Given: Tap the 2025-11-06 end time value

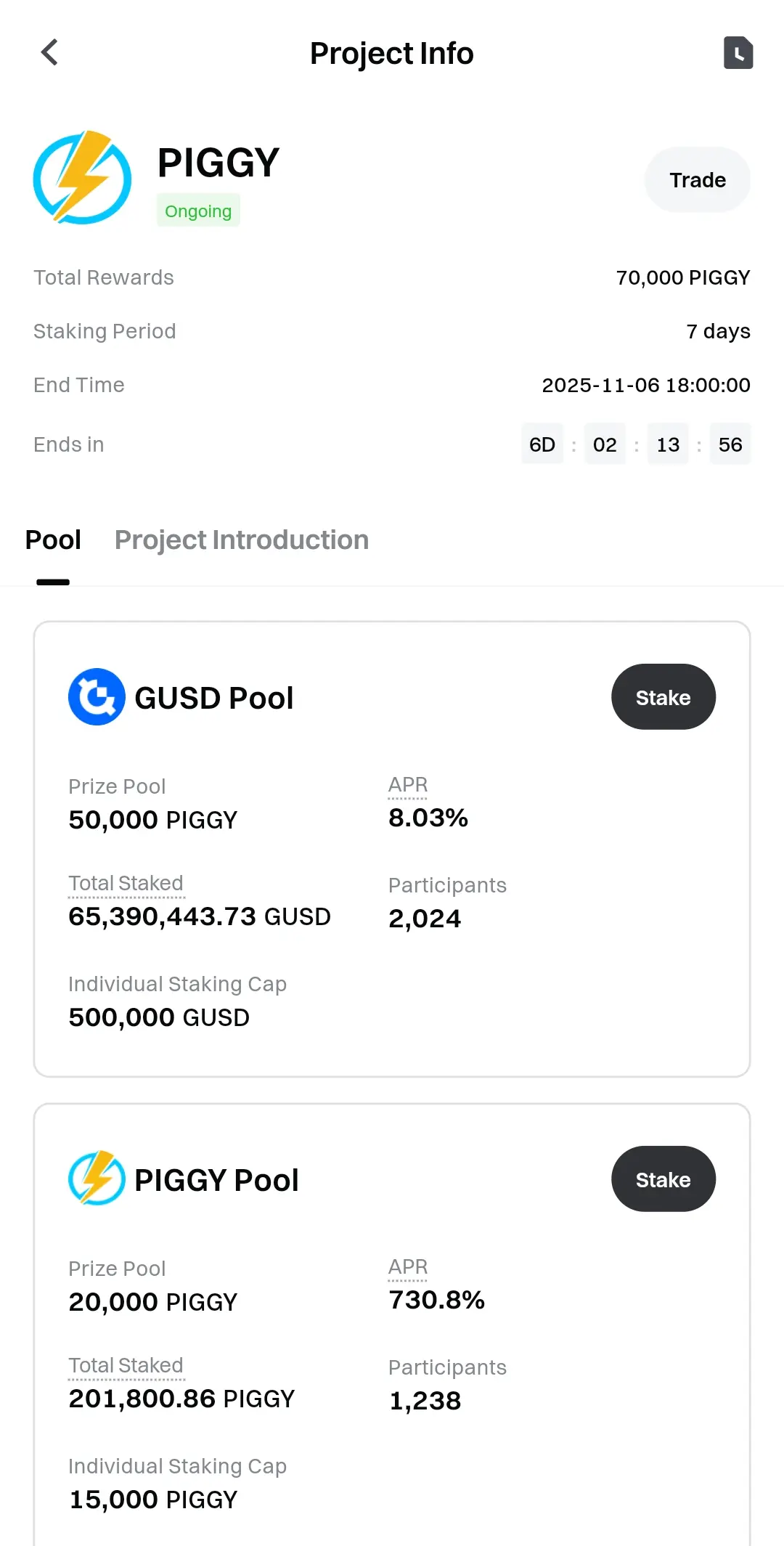Looking at the screenshot, I should click(x=646, y=385).
